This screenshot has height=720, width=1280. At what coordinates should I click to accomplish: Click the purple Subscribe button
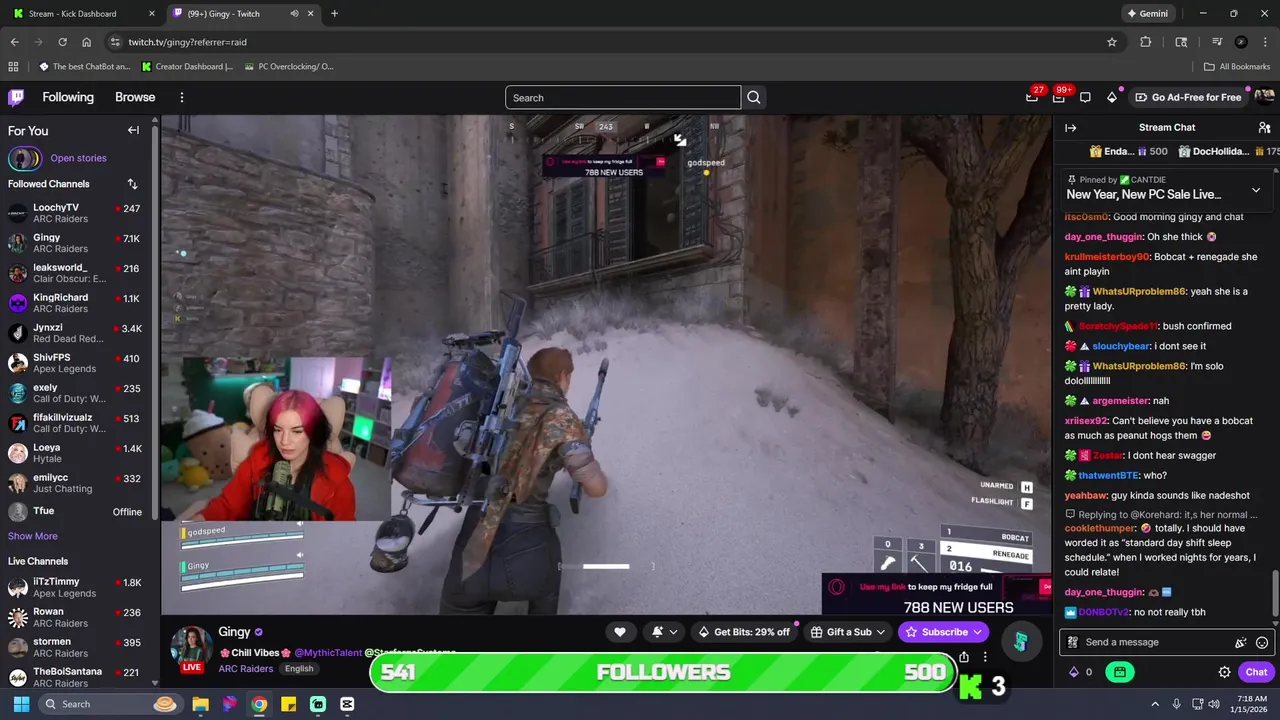coord(943,632)
